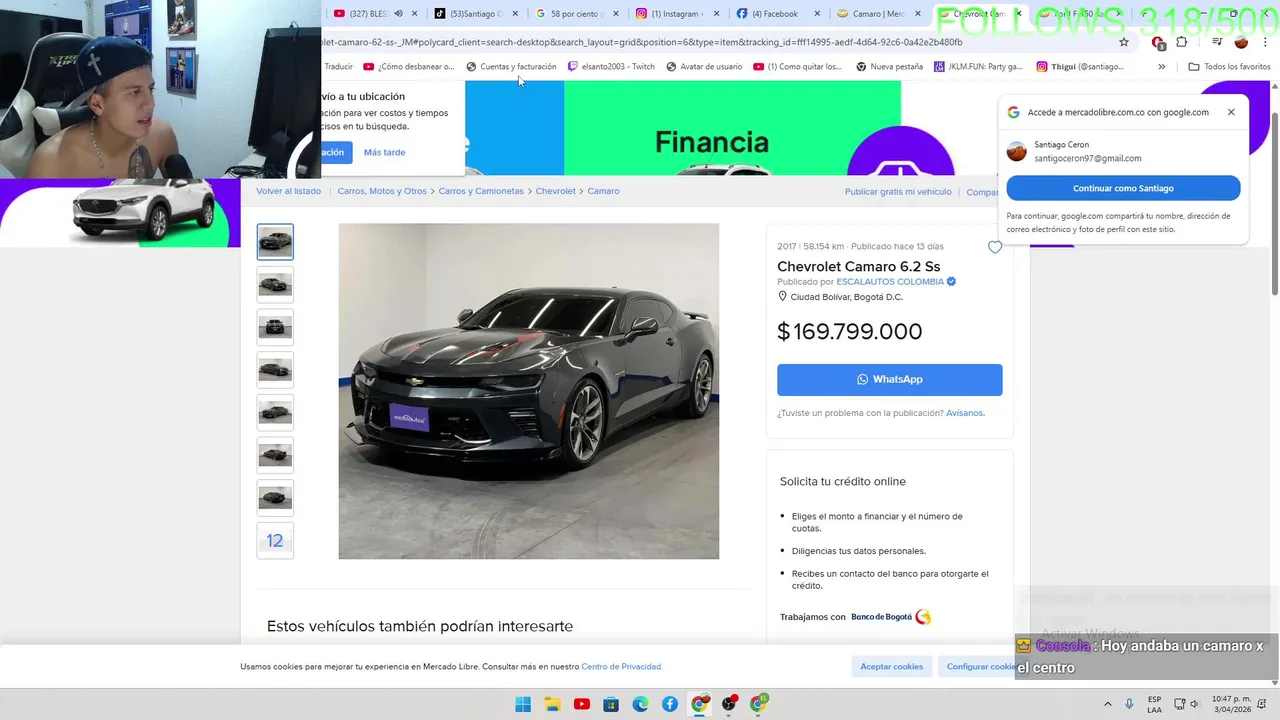Open ESP LAA language switcher
1280x720 pixels.
click(1154, 704)
